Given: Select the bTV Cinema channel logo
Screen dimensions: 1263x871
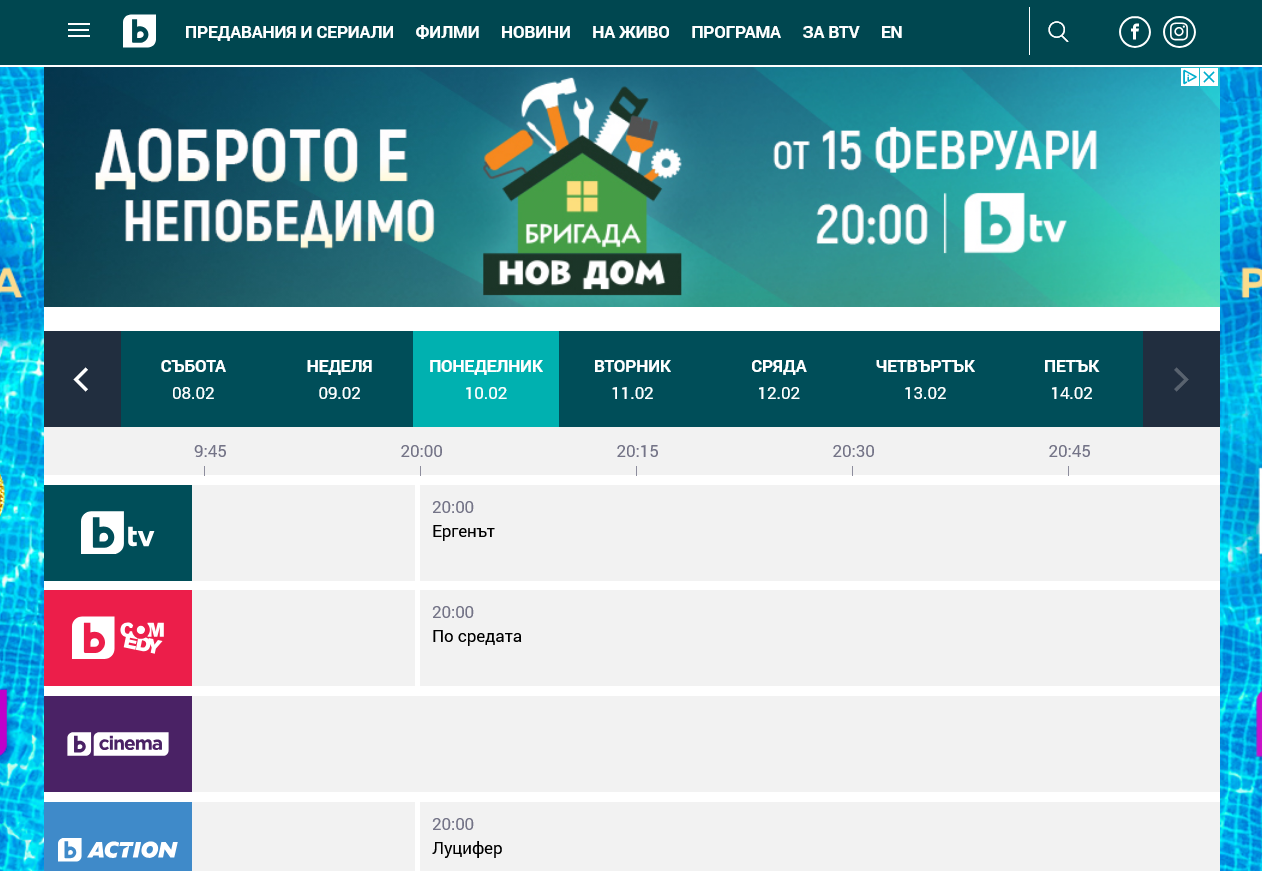Looking at the screenshot, I should [x=118, y=744].
